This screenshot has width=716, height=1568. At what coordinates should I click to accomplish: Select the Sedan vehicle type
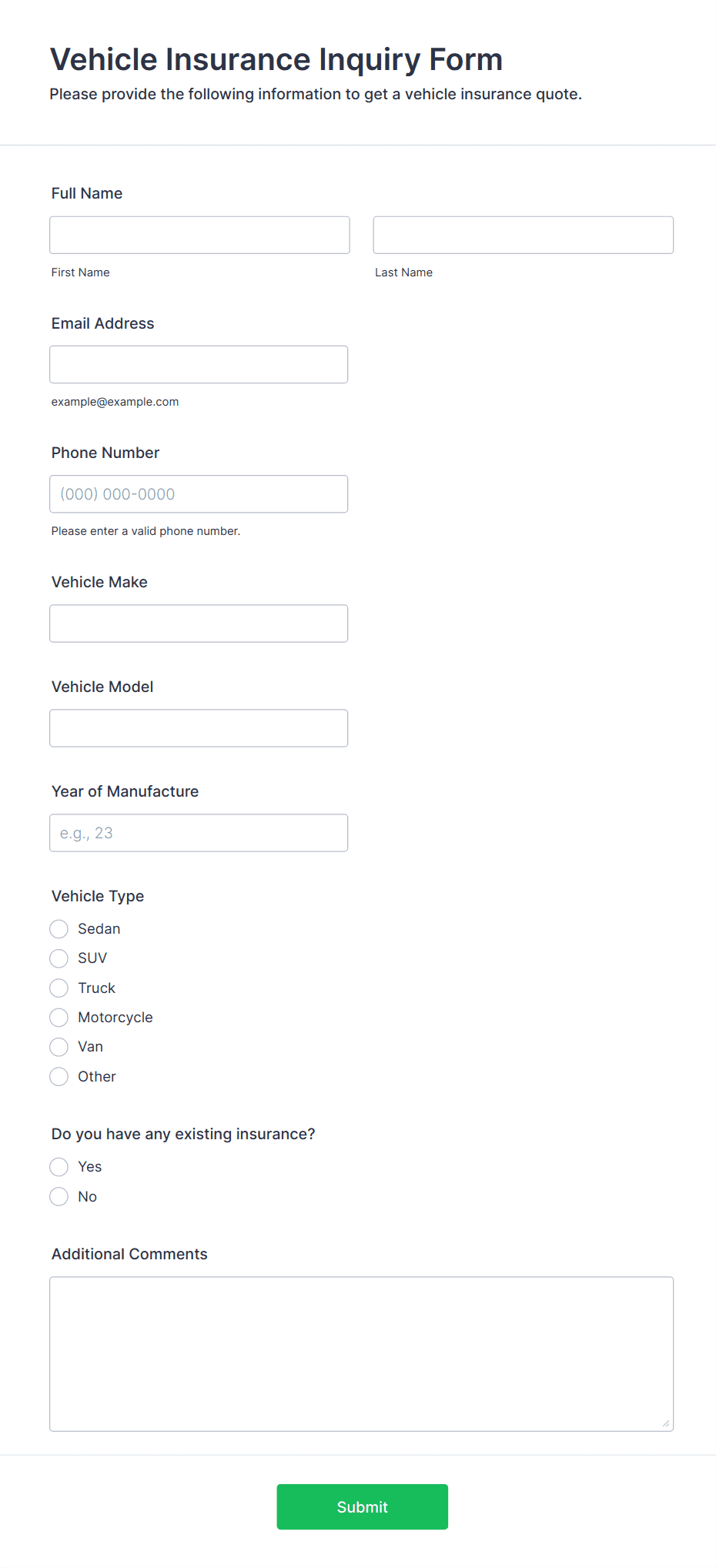[59, 929]
